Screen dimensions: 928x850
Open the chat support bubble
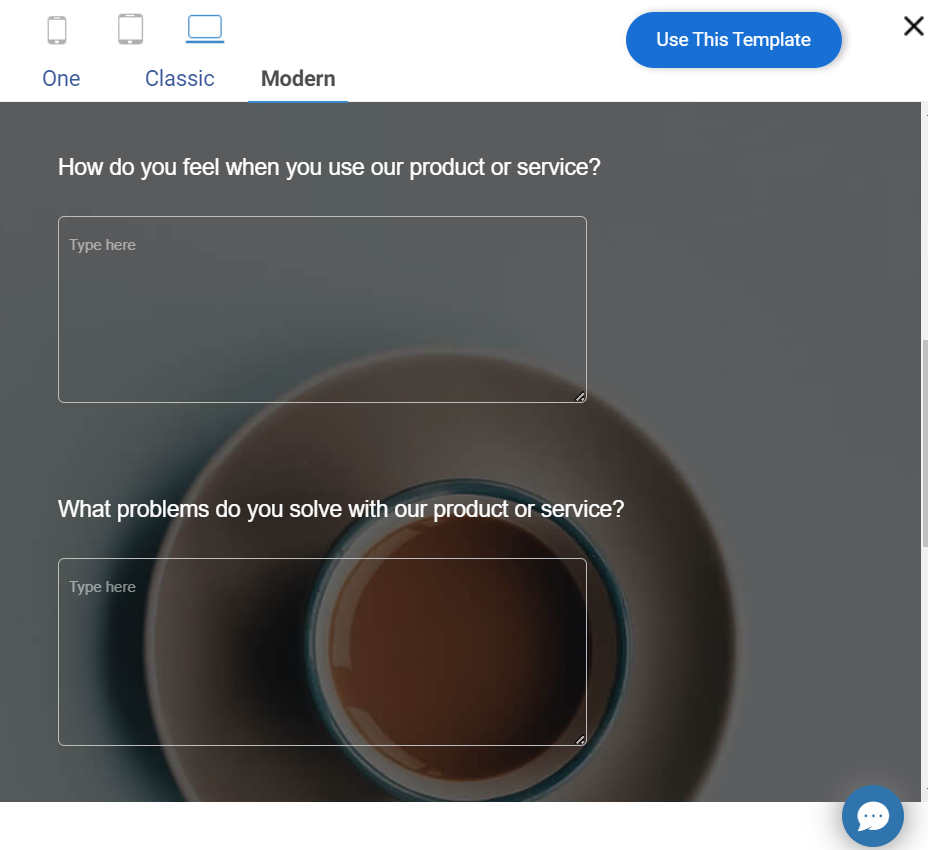[x=872, y=816]
